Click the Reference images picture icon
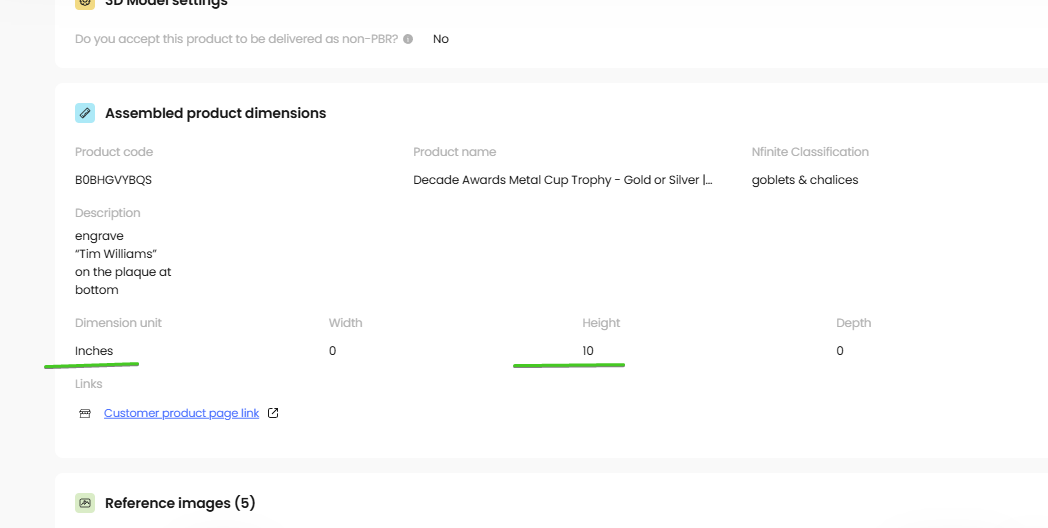1048x528 pixels. click(85, 503)
